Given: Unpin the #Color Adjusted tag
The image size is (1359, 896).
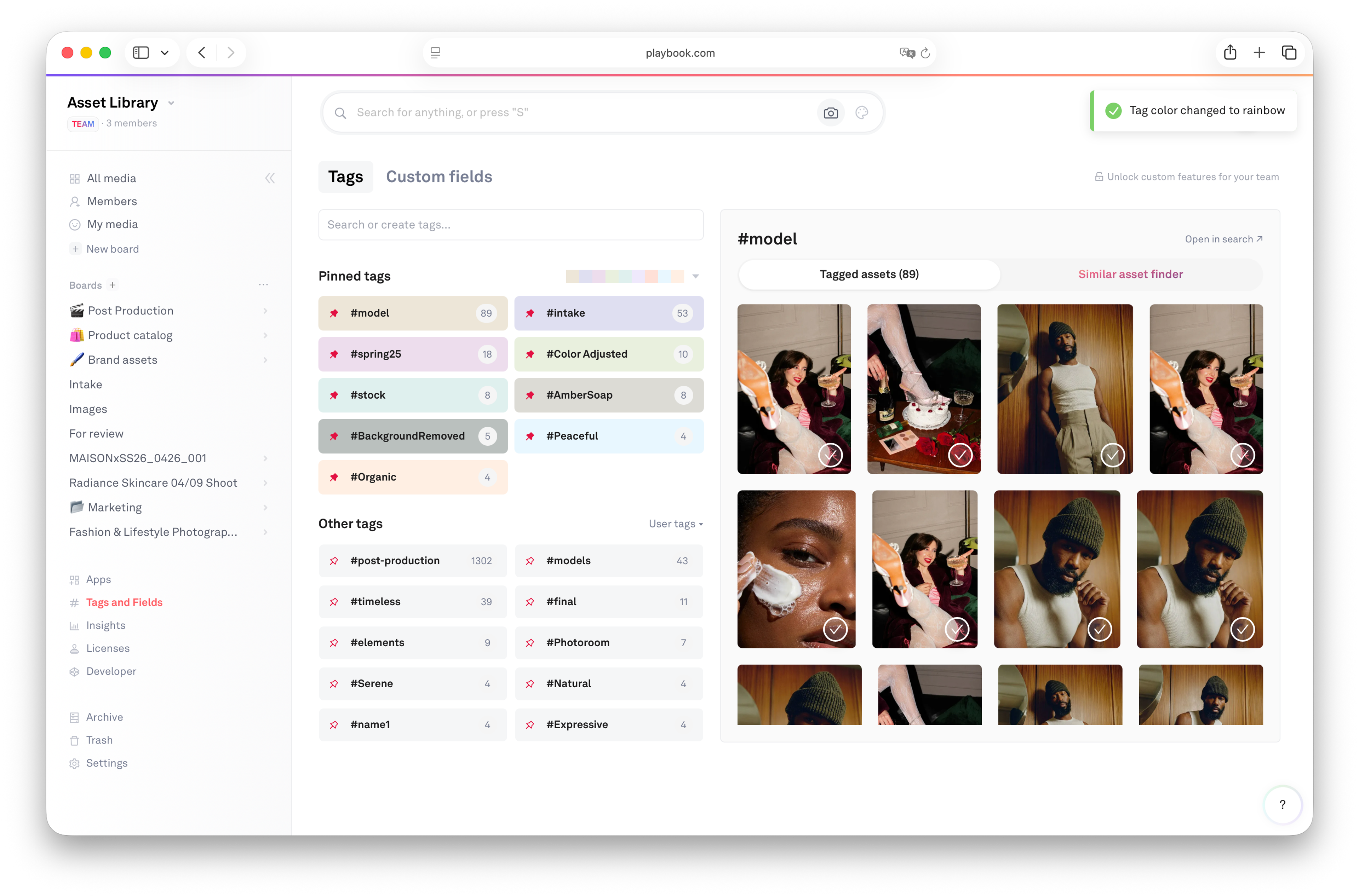Looking at the screenshot, I should click(x=530, y=354).
